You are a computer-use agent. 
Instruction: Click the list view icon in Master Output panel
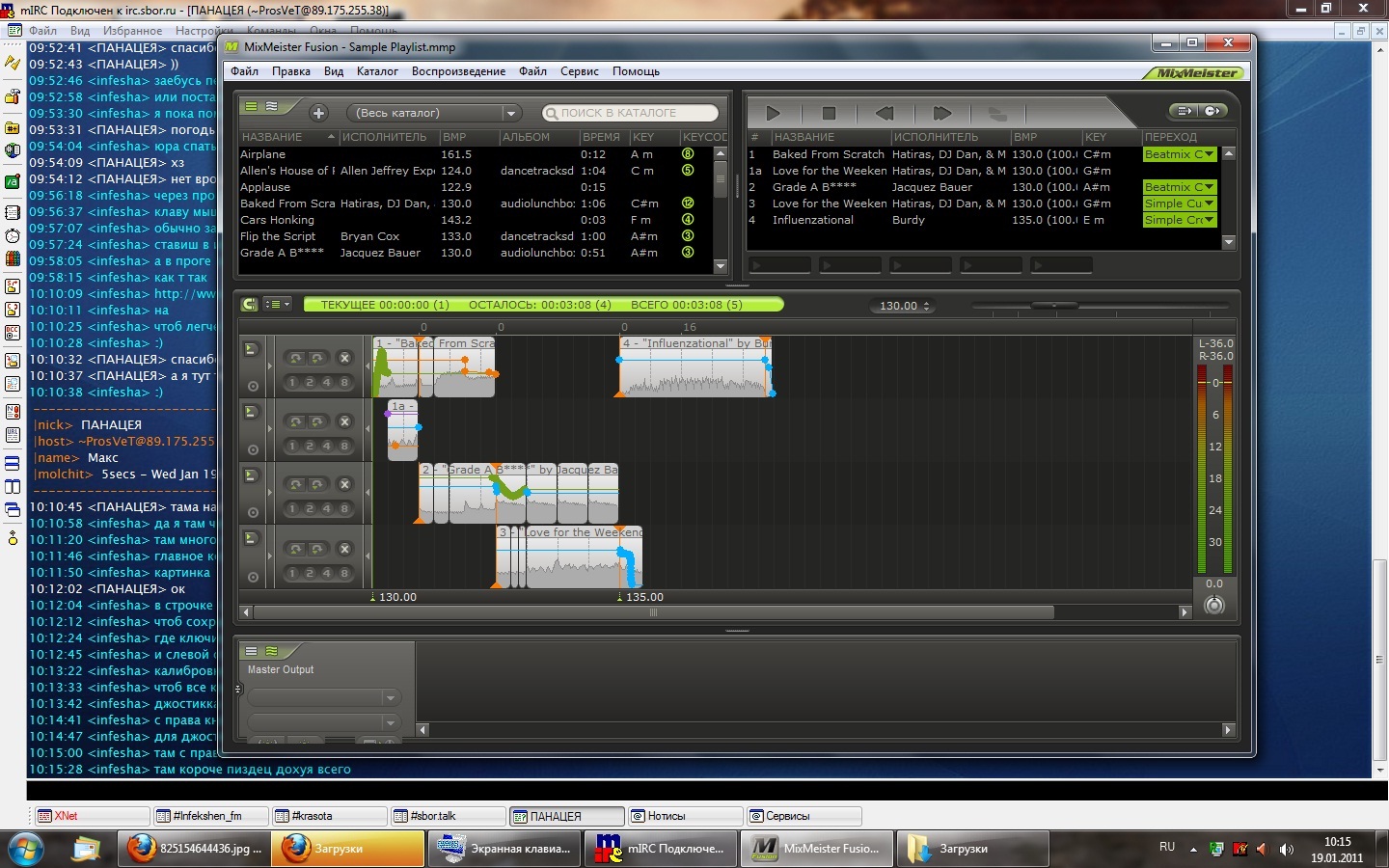click(x=252, y=651)
